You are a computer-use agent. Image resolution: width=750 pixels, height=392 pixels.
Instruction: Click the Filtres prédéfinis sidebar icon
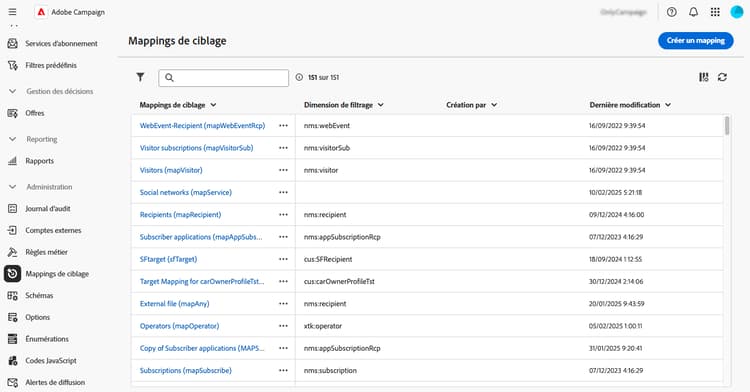12,65
